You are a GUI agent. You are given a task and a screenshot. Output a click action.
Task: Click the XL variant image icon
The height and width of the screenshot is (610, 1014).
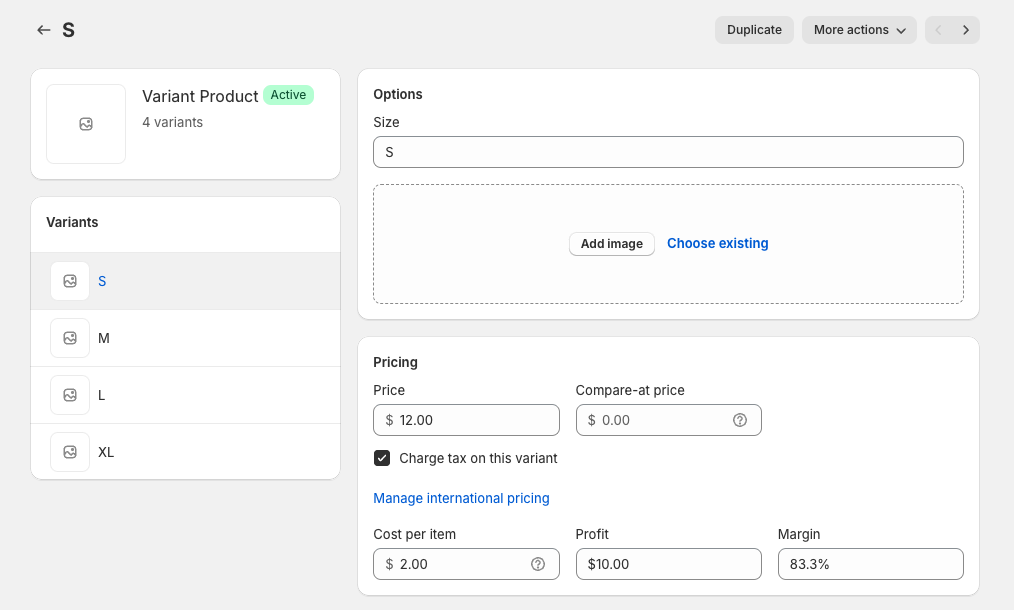[70, 452]
